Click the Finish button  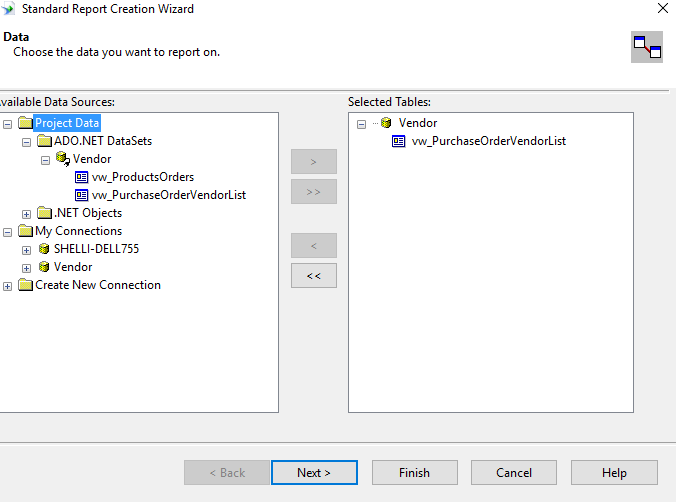[x=415, y=473]
